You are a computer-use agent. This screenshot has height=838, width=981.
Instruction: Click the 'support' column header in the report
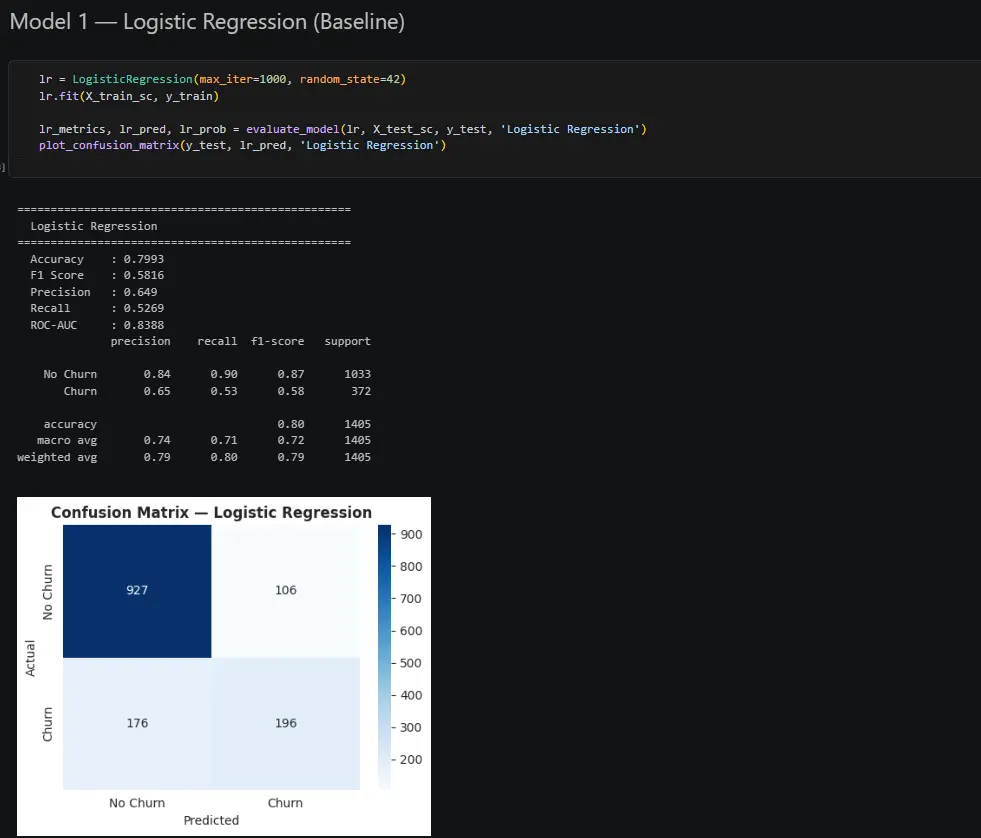(x=347, y=342)
